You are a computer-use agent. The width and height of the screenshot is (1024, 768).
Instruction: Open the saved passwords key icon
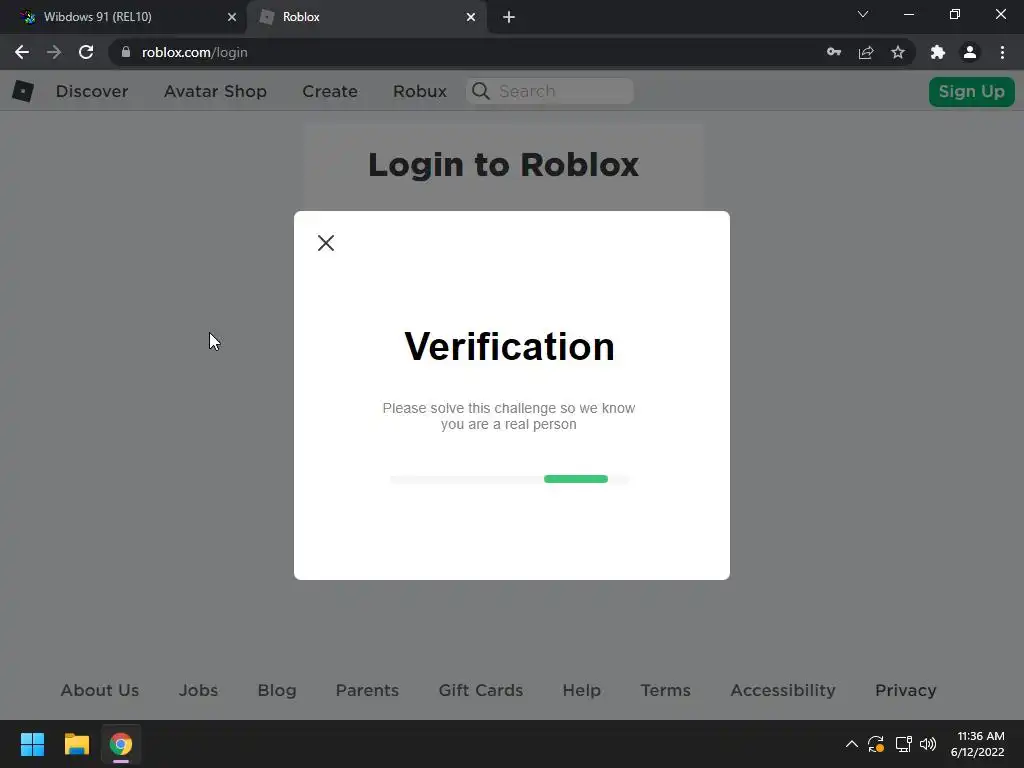[834, 52]
